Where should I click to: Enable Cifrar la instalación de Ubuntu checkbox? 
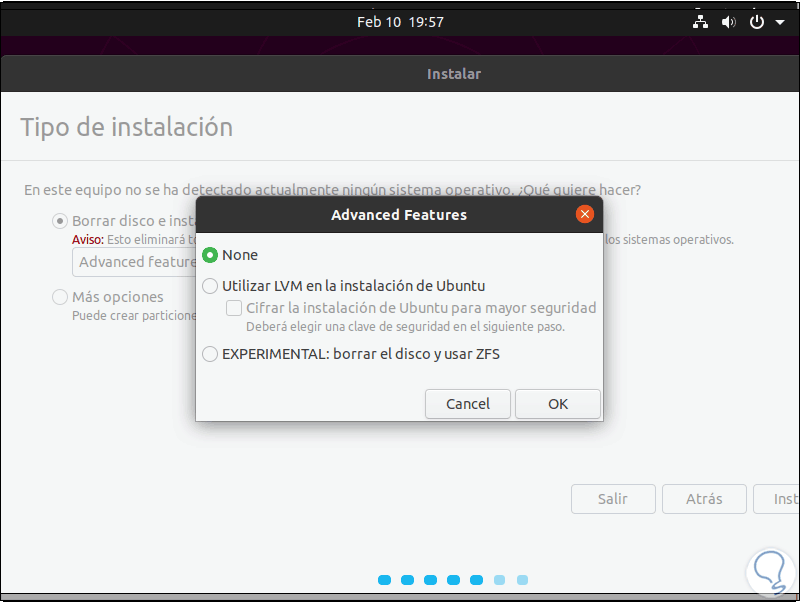(x=234, y=308)
